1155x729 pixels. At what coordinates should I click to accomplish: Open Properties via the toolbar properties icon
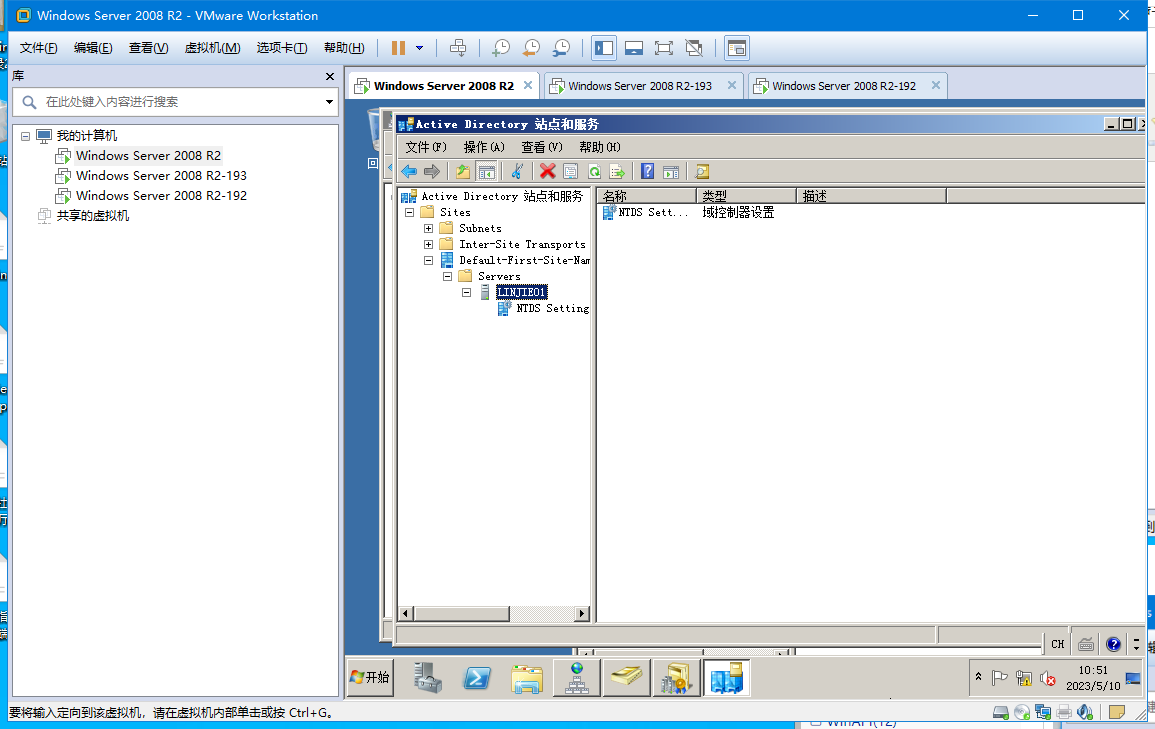(x=571, y=172)
